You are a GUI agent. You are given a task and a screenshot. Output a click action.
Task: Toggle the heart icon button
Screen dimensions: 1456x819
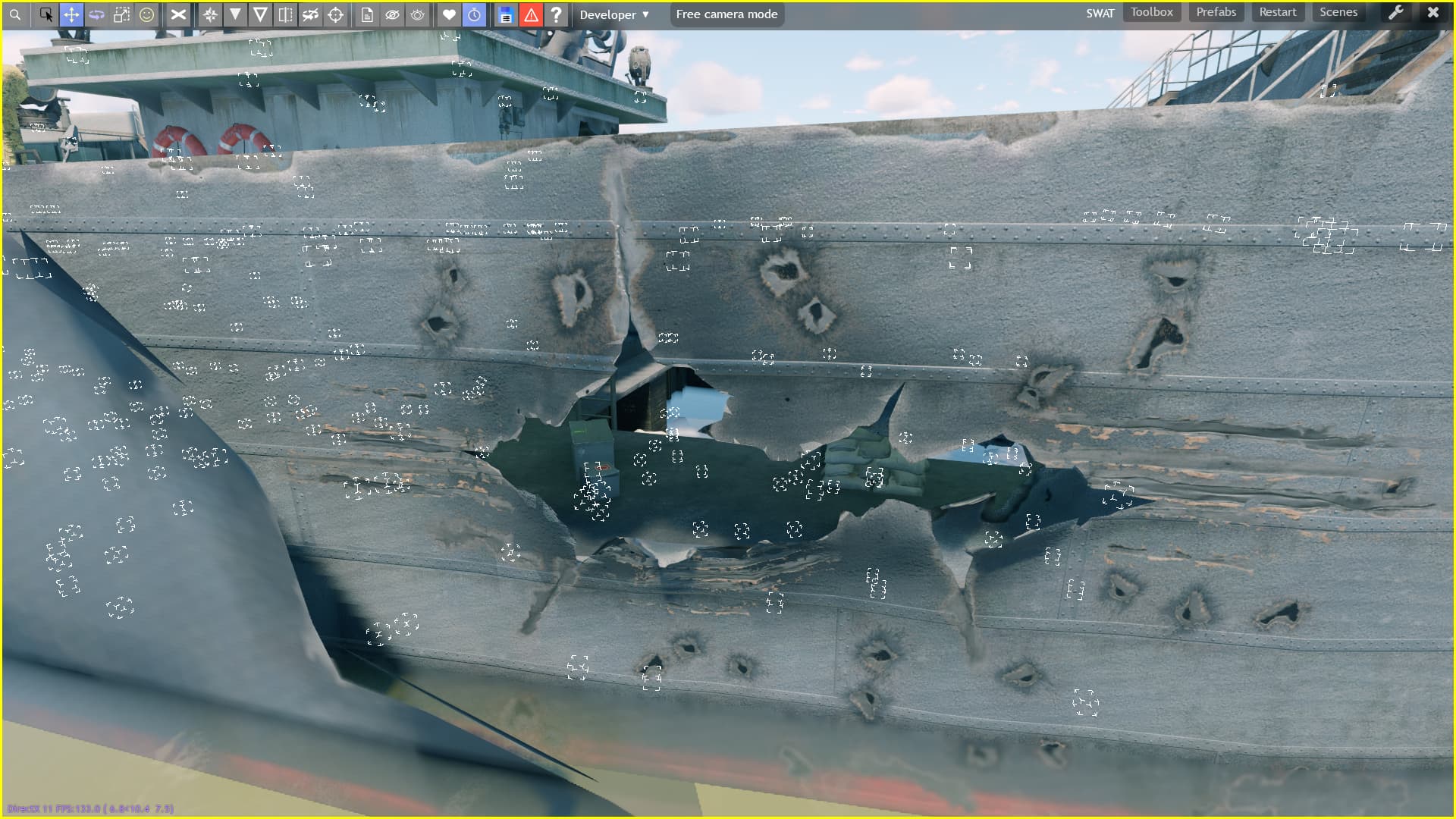(449, 14)
